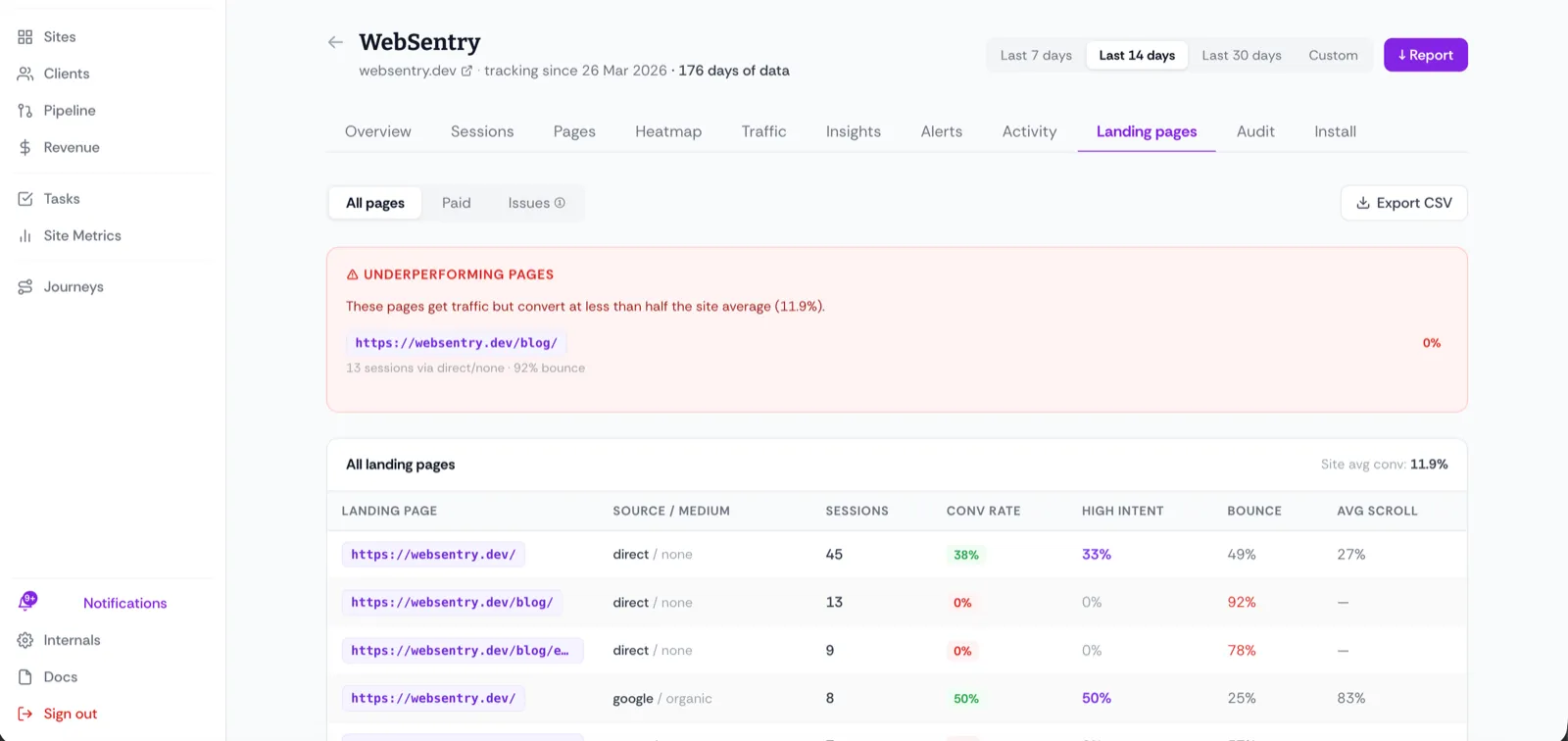
Task: Sort by the Sessions column header
Action: [x=857, y=511]
